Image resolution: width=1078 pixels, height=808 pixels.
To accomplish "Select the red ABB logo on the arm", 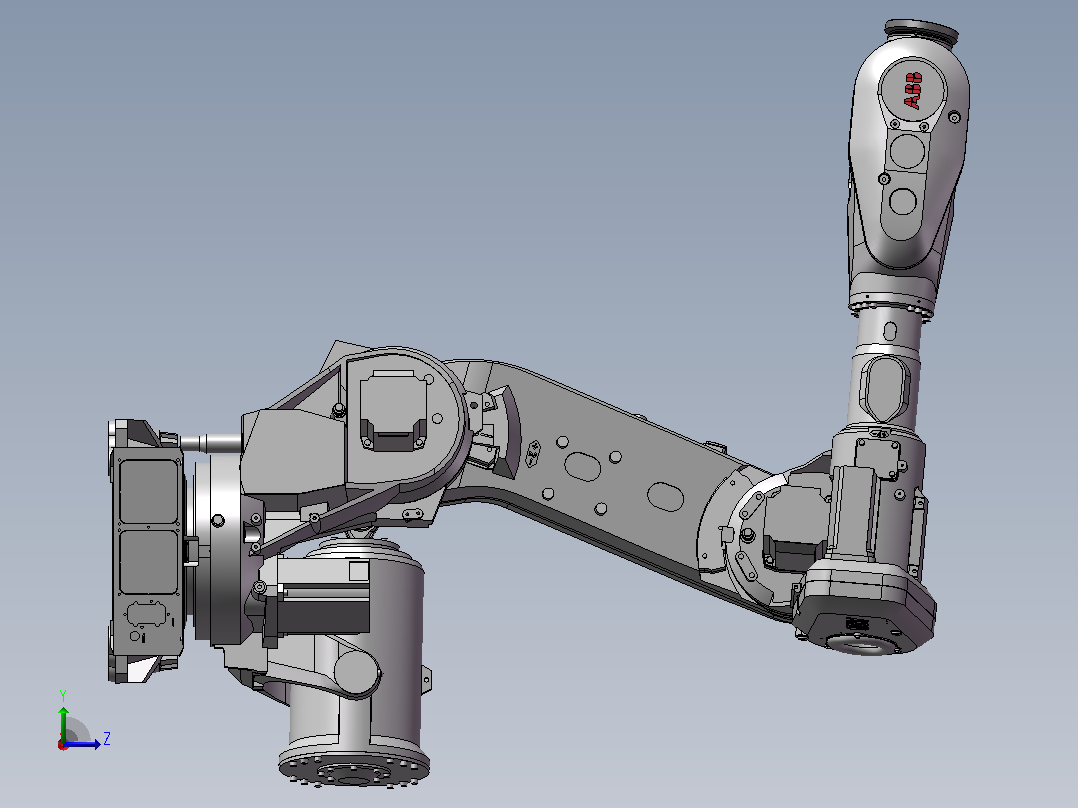I will tap(913, 91).
